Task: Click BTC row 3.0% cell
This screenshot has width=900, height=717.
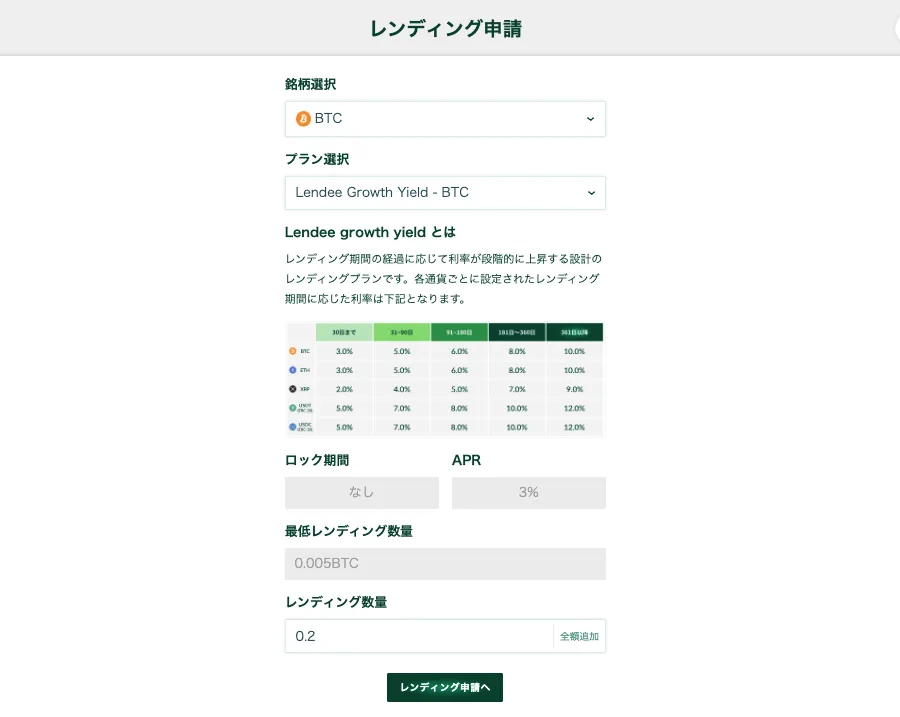Action: (x=344, y=351)
